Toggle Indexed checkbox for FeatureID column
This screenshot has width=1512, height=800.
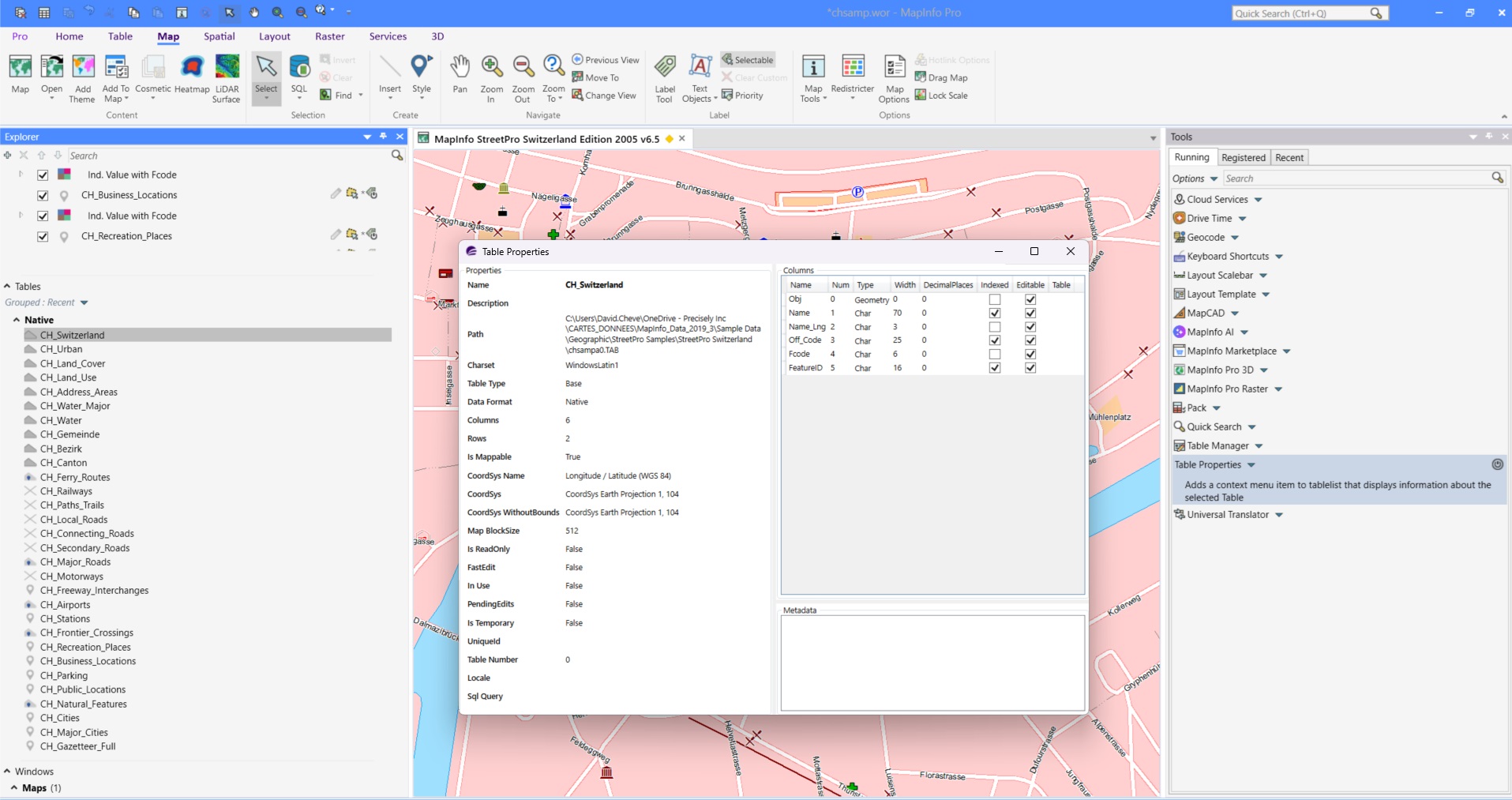click(x=995, y=368)
